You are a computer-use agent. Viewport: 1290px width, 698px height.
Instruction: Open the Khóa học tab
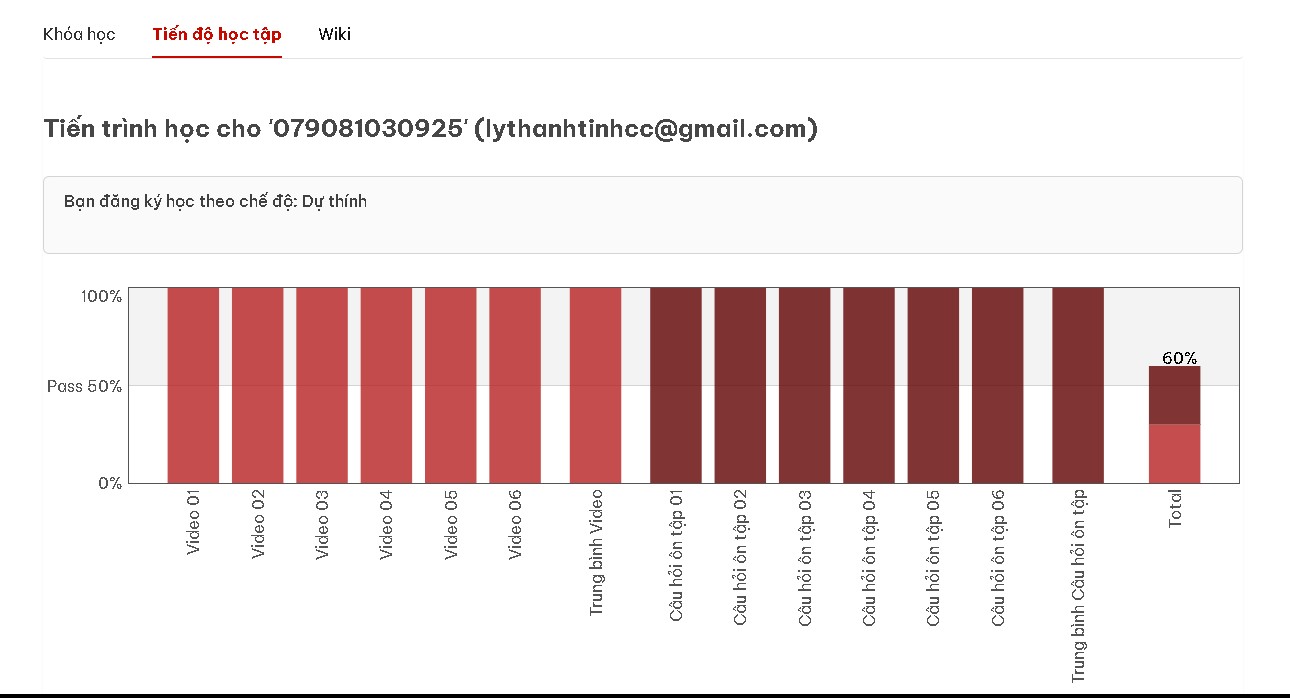point(79,34)
